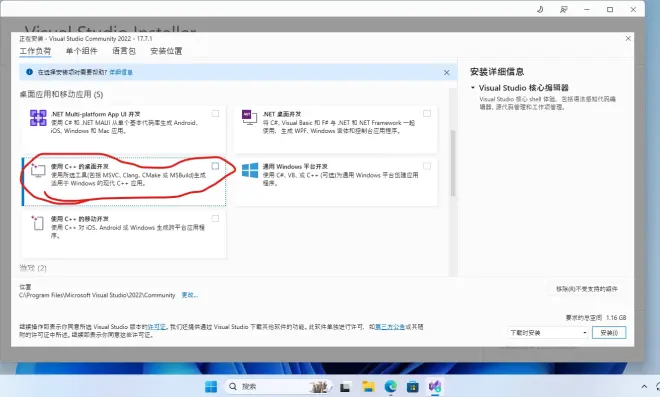The width and height of the screenshot is (660, 397).
Task: Dismiss the blue help banner
Action: [x=447, y=72]
